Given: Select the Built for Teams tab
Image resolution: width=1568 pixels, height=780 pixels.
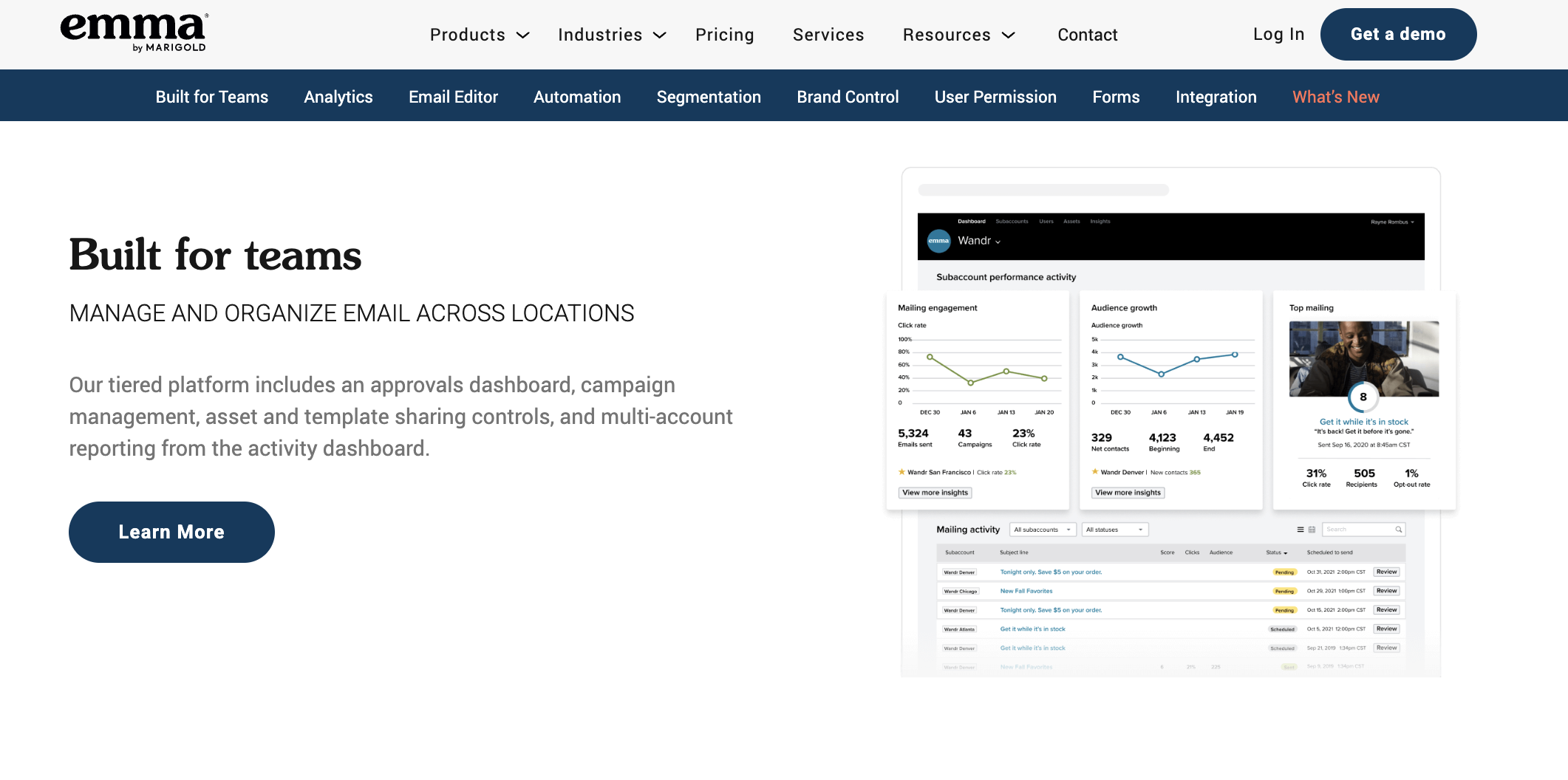Looking at the screenshot, I should (x=212, y=97).
